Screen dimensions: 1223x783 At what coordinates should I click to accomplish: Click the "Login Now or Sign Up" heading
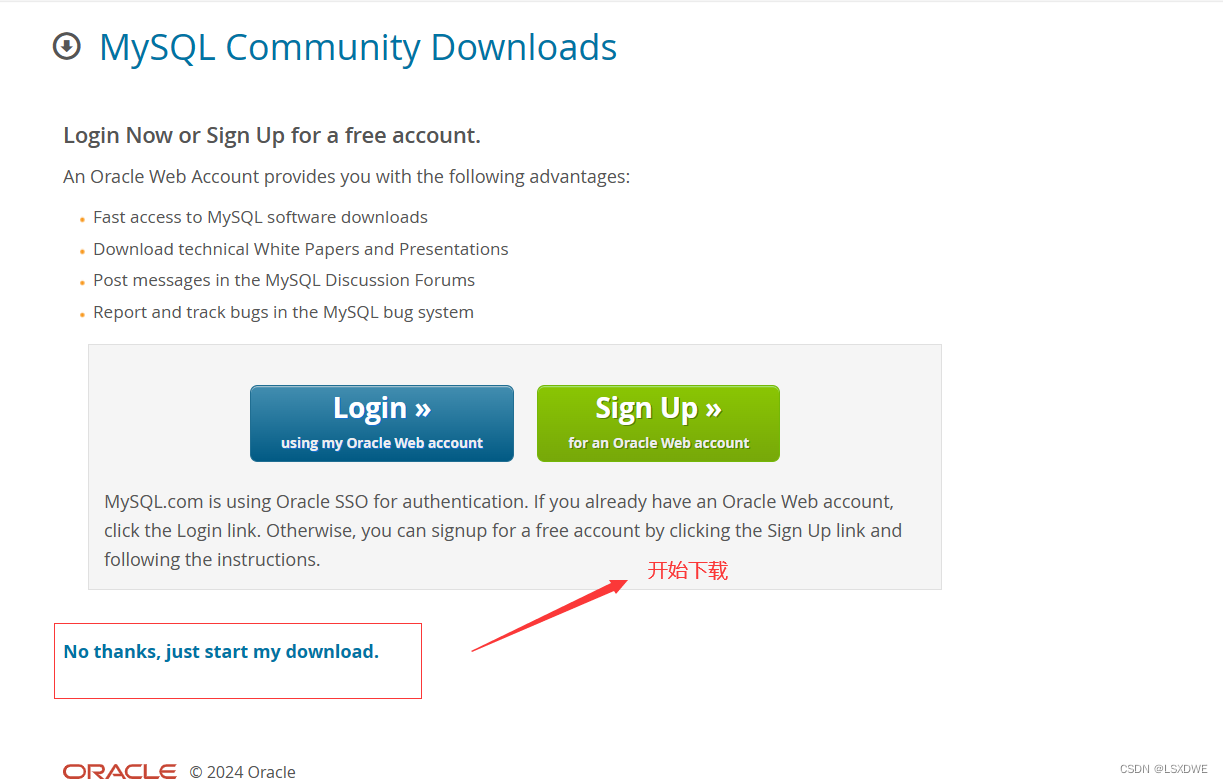(272, 135)
